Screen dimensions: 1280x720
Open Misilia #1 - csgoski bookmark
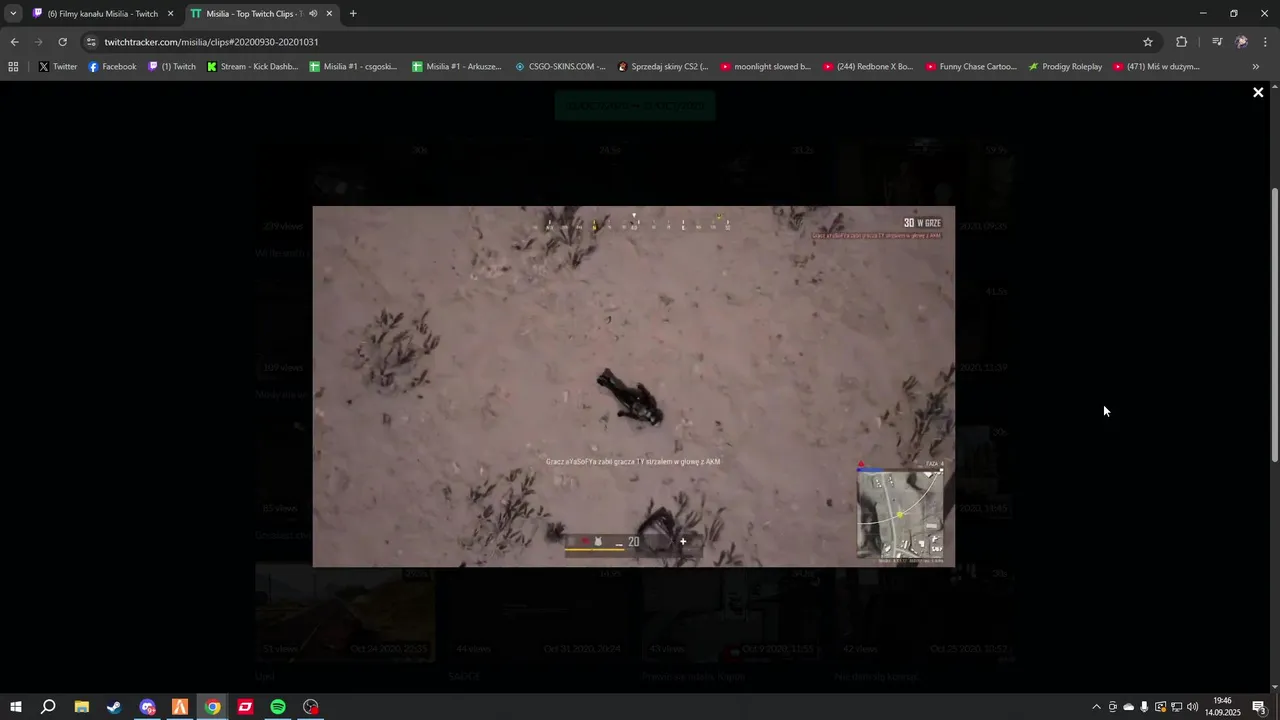click(x=353, y=67)
